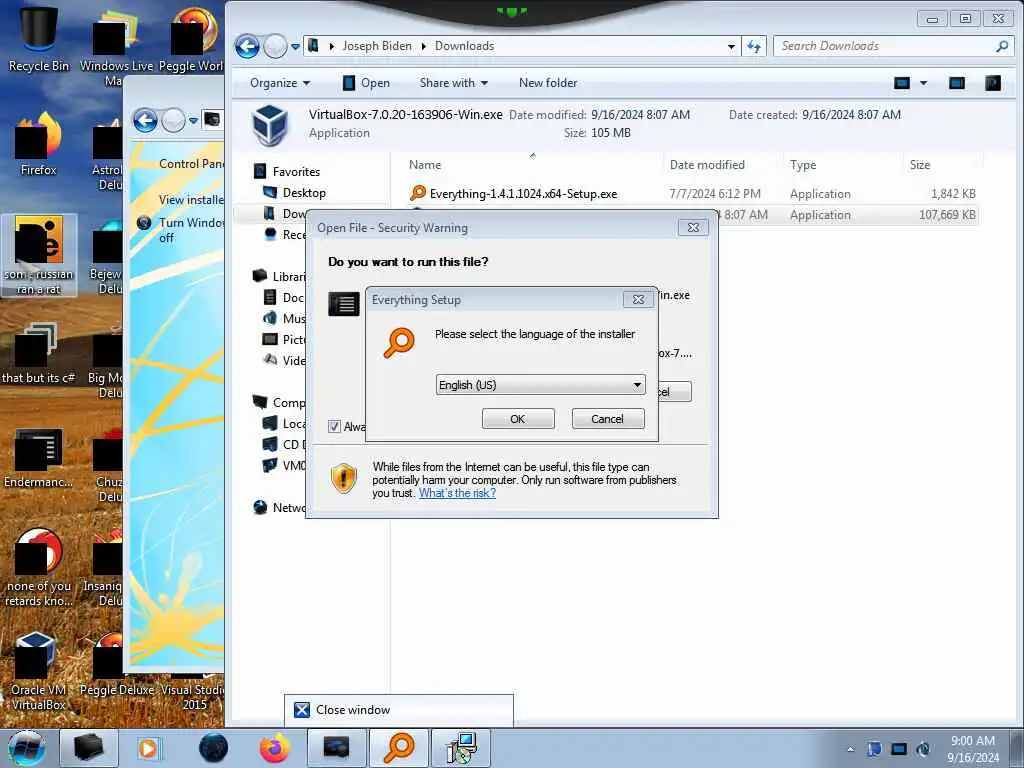This screenshot has height=768, width=1024.
Task: Open Explorer help icon in toolbar
Action: click(x=993, y=83)
